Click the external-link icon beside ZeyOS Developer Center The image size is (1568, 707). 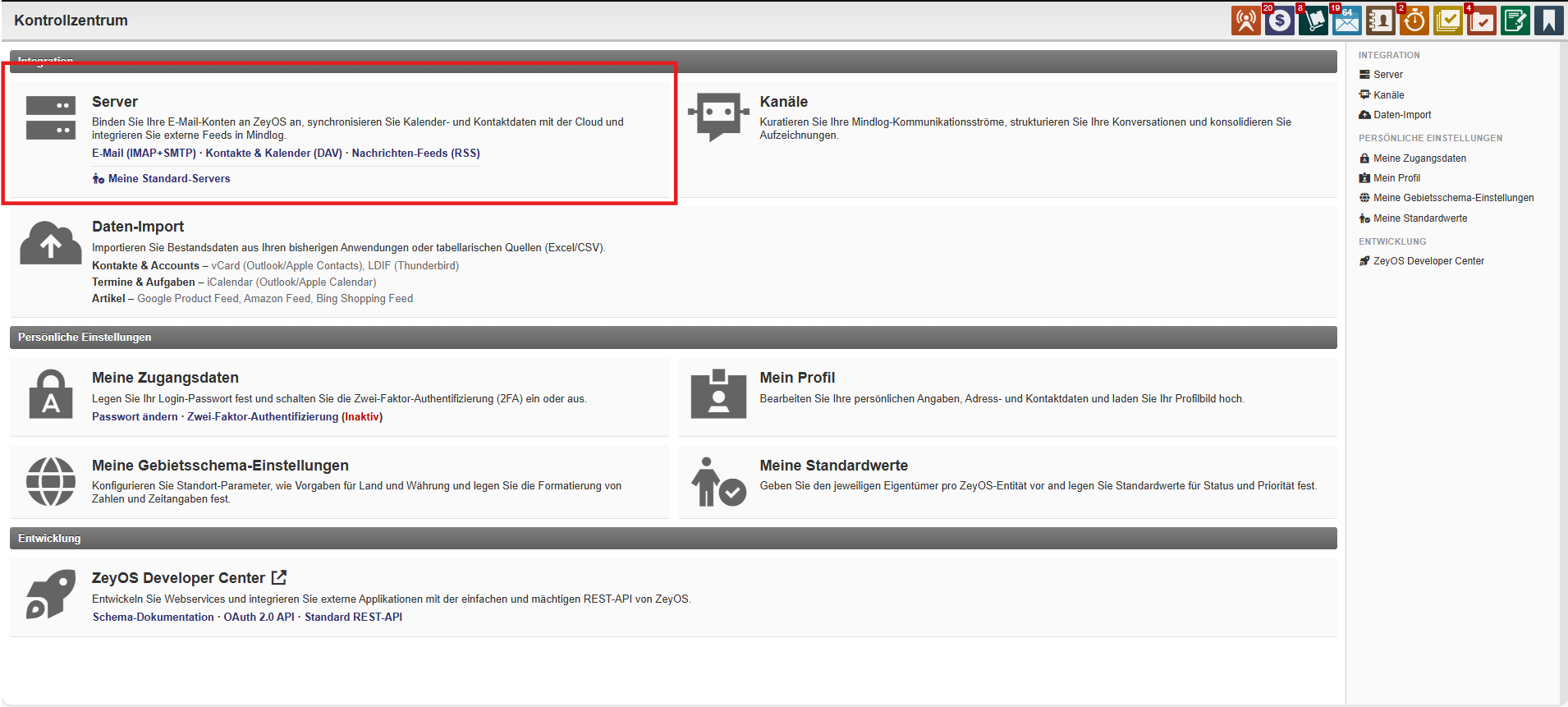(x=279, y=577)
